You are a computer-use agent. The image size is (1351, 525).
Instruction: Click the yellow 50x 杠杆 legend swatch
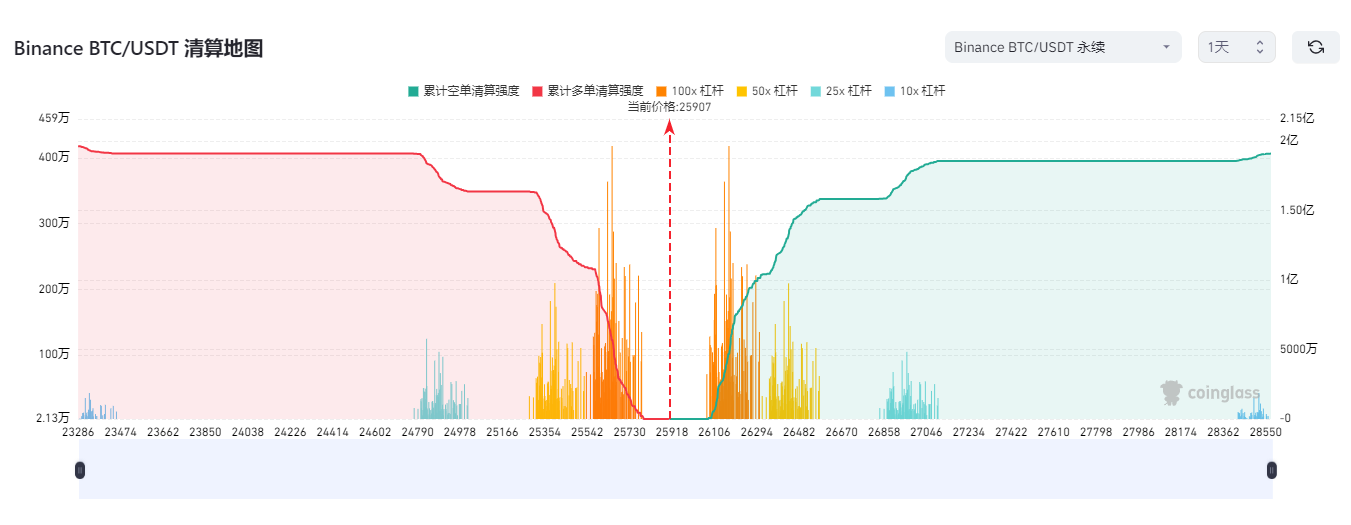[742, 91]
